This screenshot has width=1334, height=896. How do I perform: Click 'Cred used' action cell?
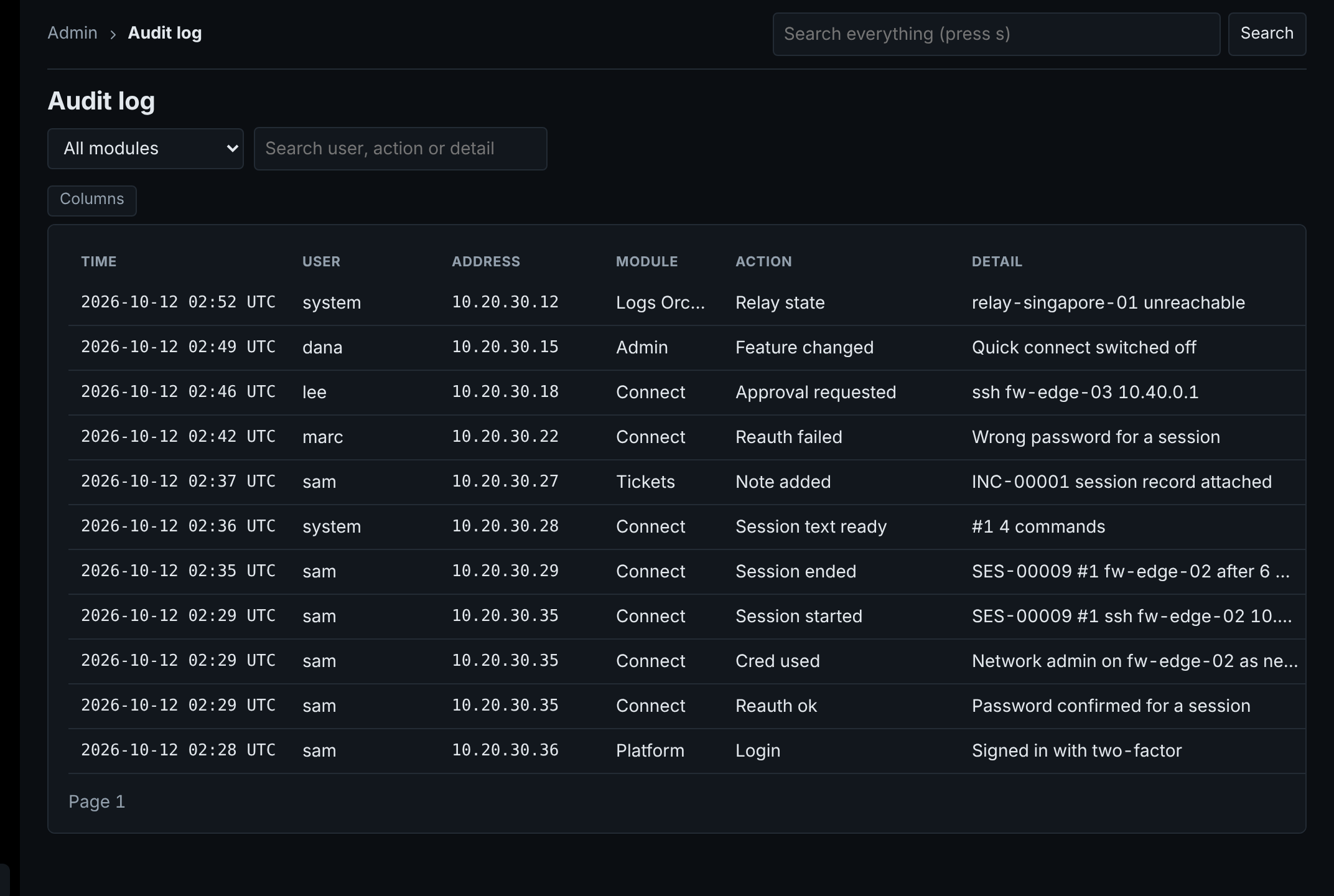click(778, 661)
